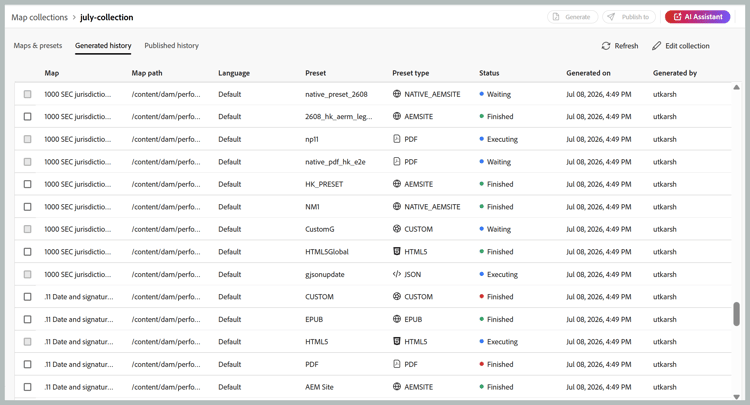
Task: Click globe icon in NM1 row
Action: coord(397,207)
